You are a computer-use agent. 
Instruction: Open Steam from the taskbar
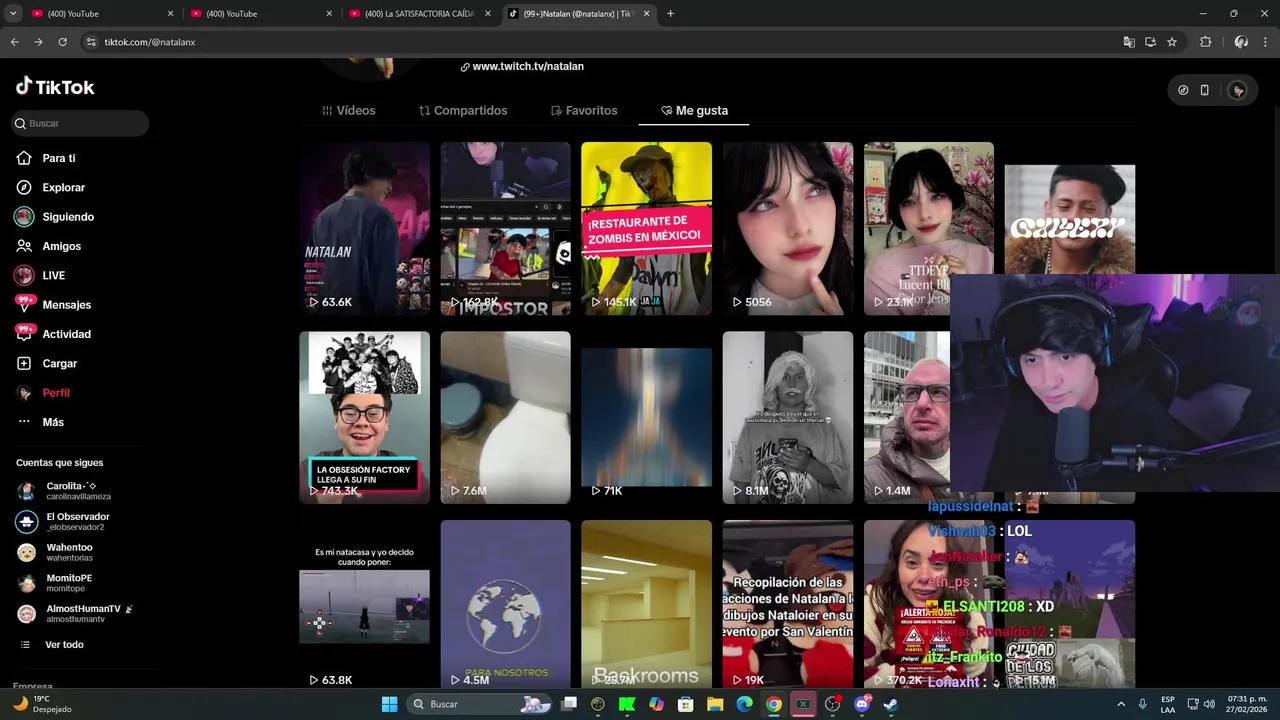[890, 704]
